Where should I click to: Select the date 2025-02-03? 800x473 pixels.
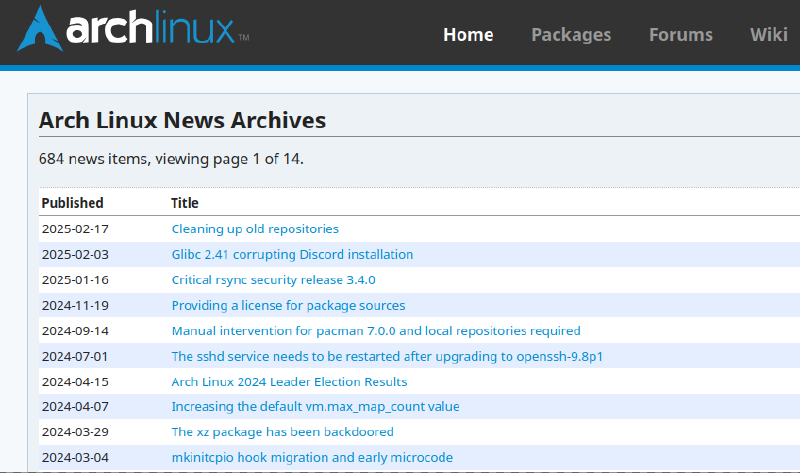coord(76,255)
